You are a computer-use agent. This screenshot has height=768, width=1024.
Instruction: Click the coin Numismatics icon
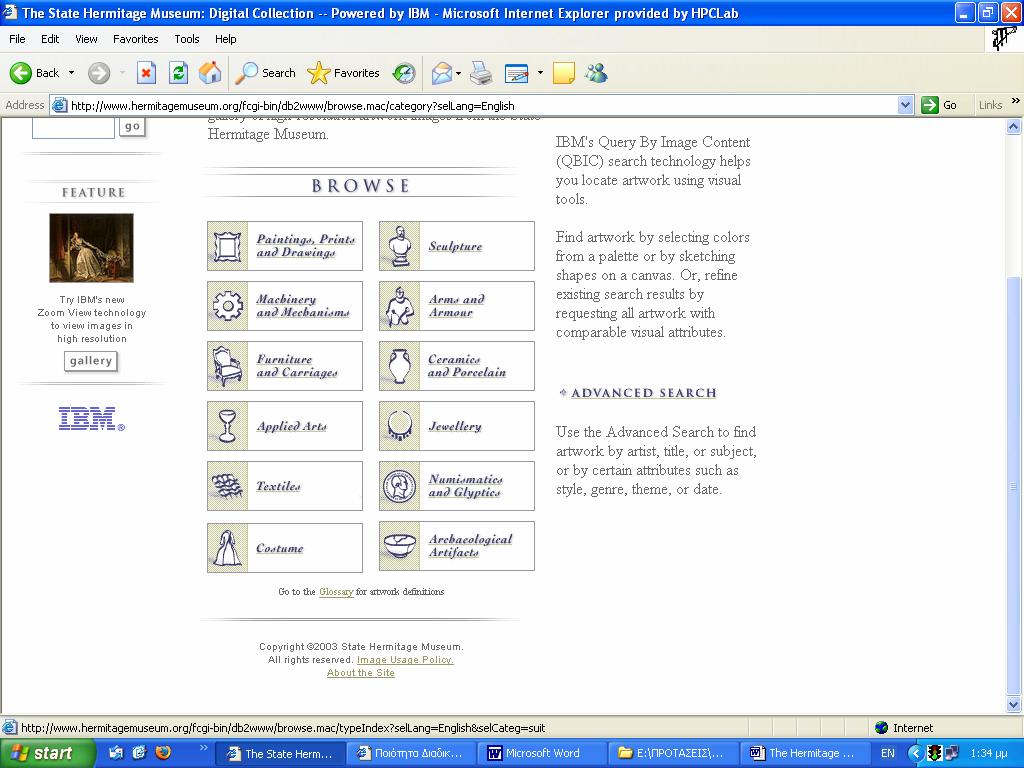tap(400, 486)
